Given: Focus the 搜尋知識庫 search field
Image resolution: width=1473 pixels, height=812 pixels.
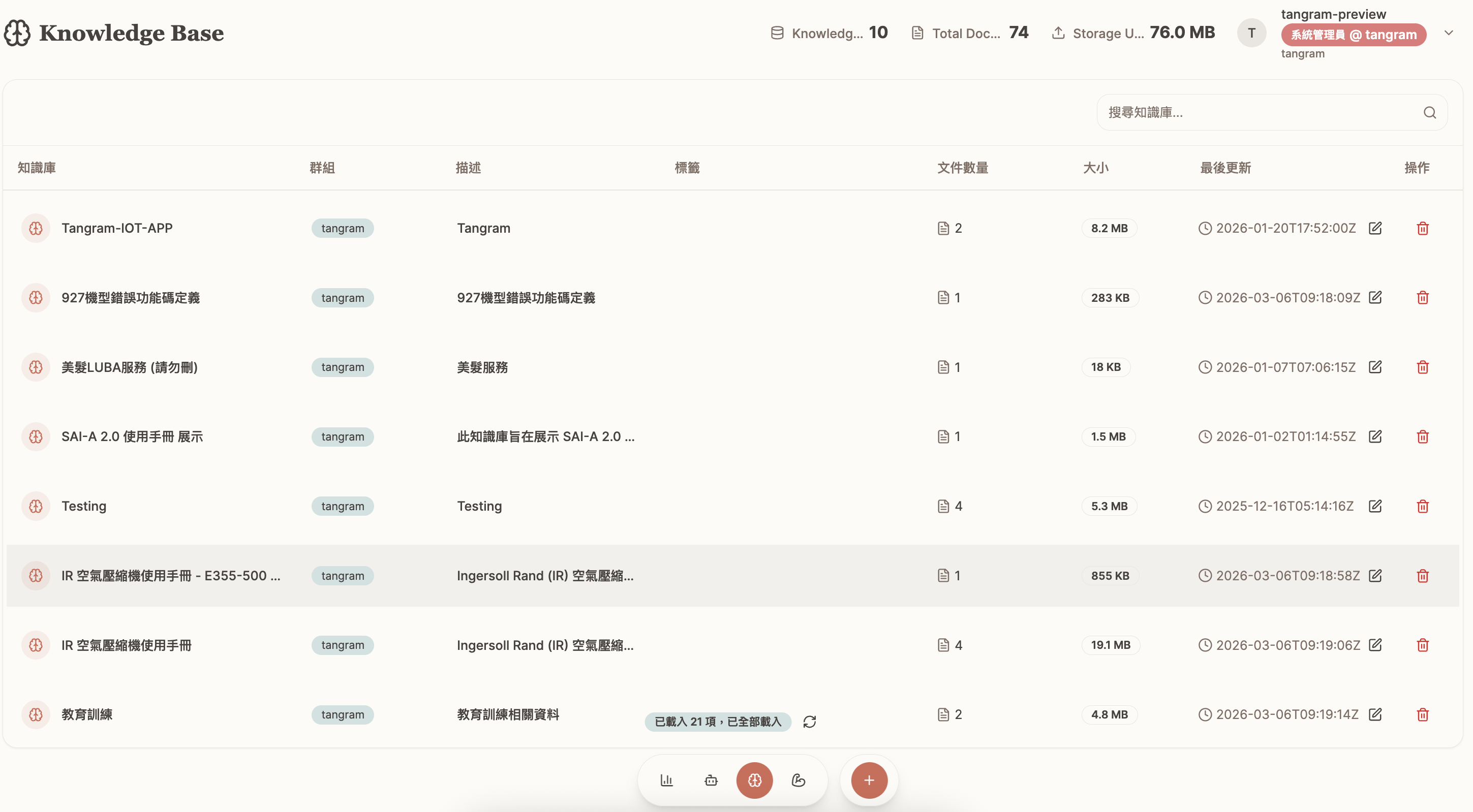Looking at the screenshot, I should pos(1258,113).
